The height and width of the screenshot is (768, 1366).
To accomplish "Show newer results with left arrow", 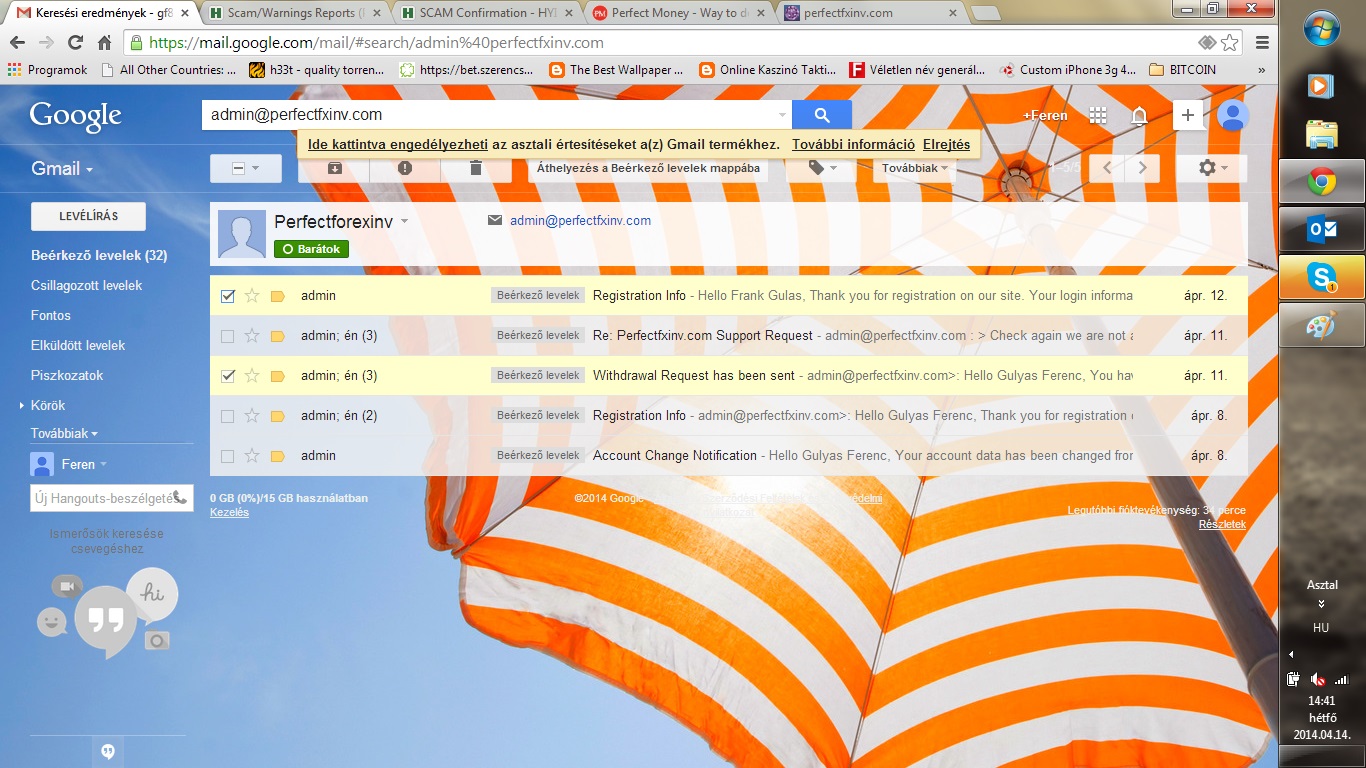I will pyautogui.click(x=1107, y=168).
